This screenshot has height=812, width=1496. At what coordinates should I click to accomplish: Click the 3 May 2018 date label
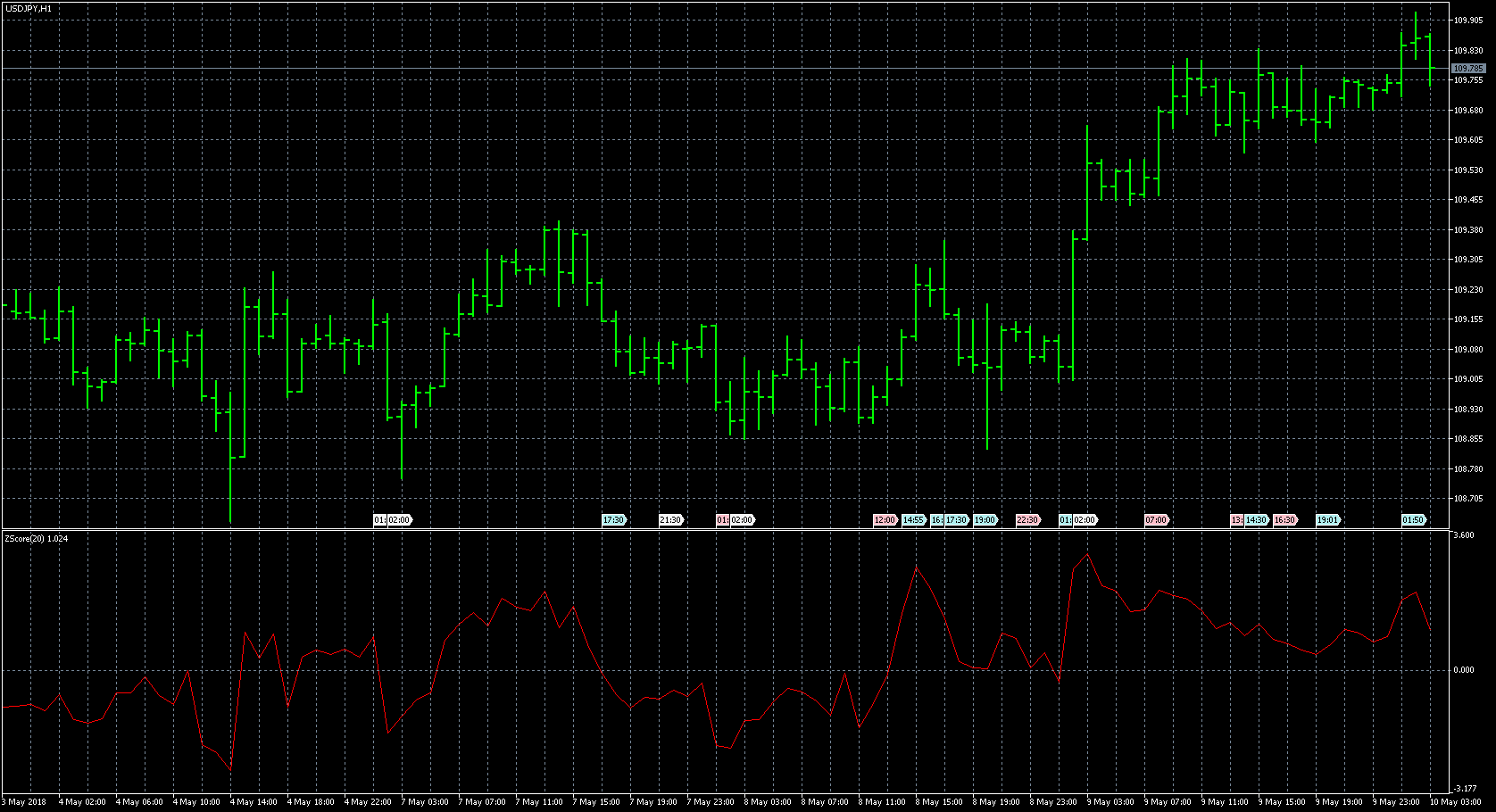(25, 802)
